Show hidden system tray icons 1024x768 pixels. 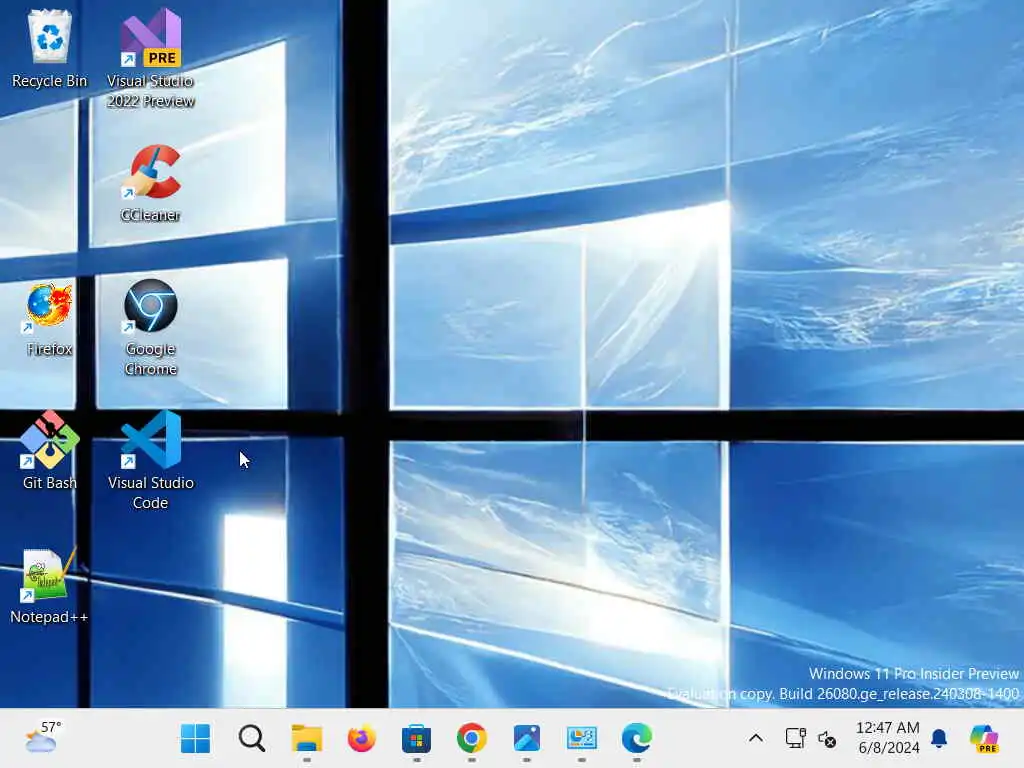coord(756,739)
